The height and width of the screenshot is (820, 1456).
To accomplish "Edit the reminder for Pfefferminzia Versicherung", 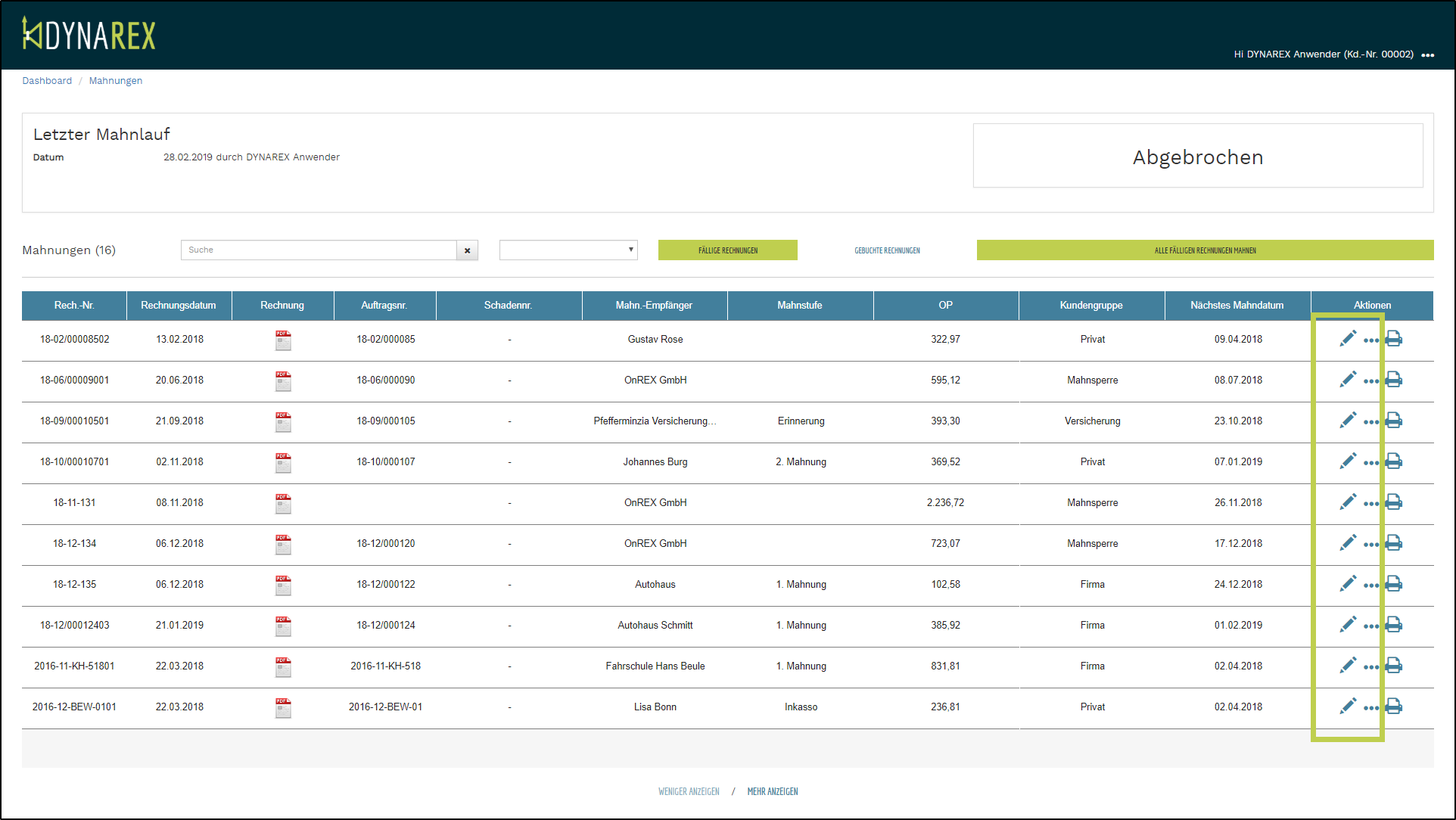I will pyautogui.click(x=1348, y=421).
